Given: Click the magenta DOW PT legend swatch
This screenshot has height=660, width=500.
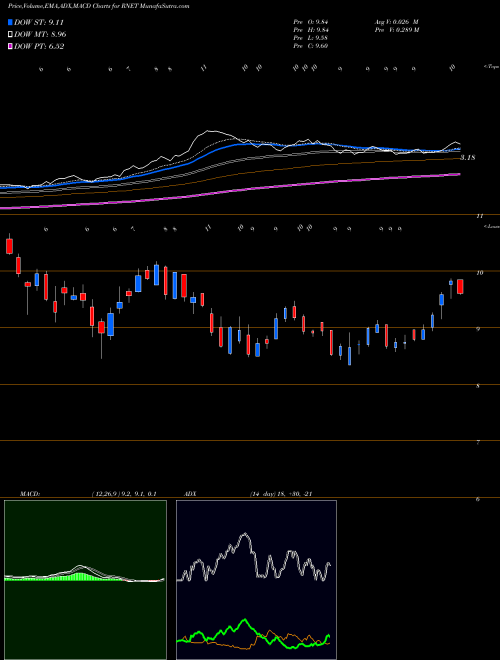Looking at the screenshot, I should pyautogui.click(x=10, y=46).
